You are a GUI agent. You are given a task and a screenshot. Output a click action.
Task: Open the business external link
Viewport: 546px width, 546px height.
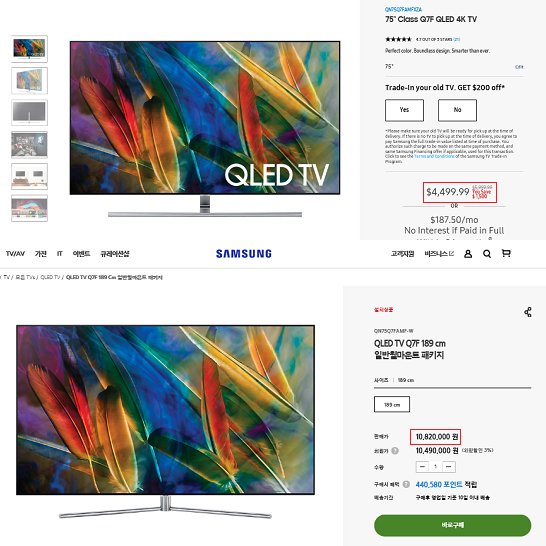(x=439, y=254)
